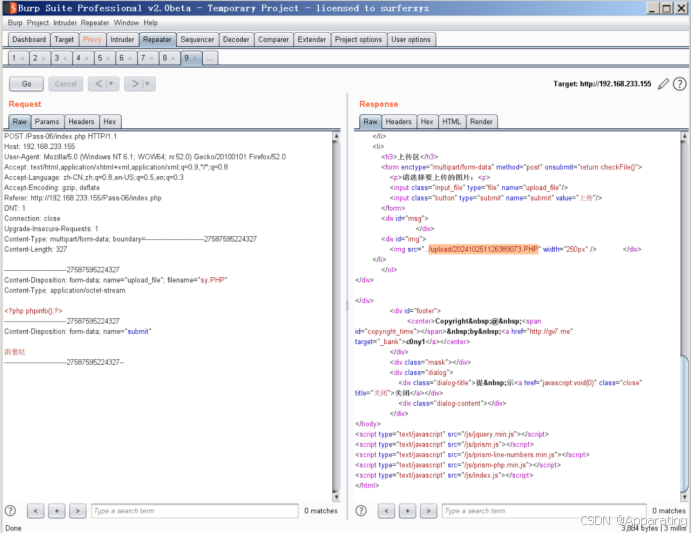This screenshot has height=534, width=692.
Task: Open the Intruder menu
Action: click(x=65, y=23)
